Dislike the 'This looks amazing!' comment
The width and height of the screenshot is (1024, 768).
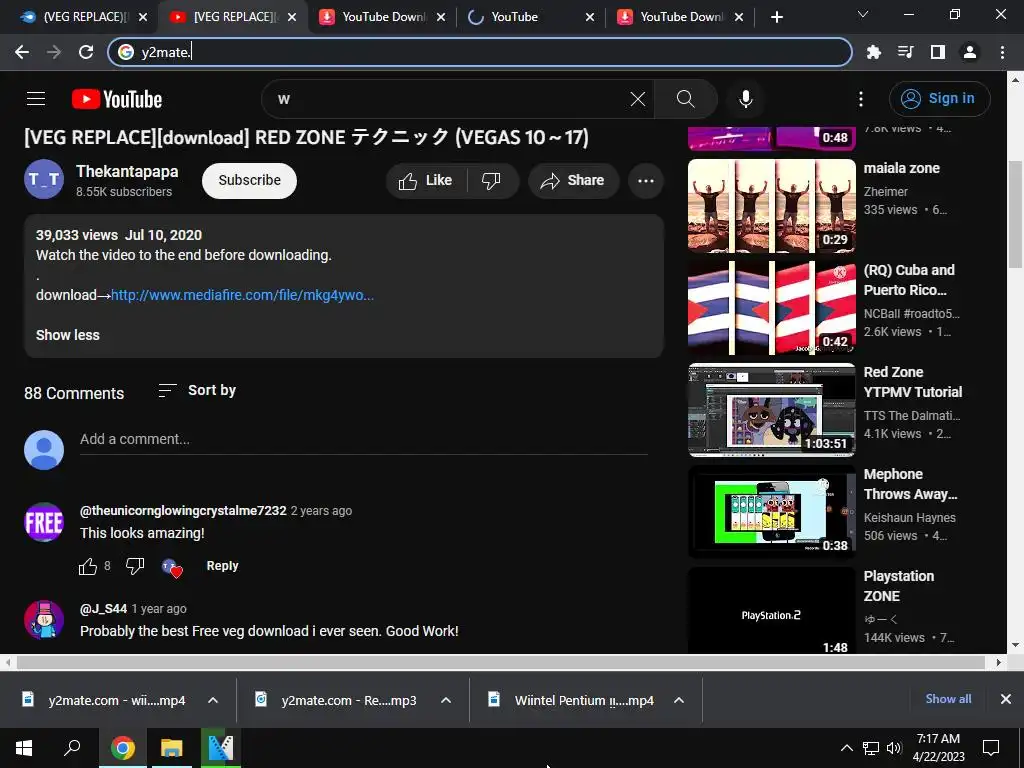[135, 566]
